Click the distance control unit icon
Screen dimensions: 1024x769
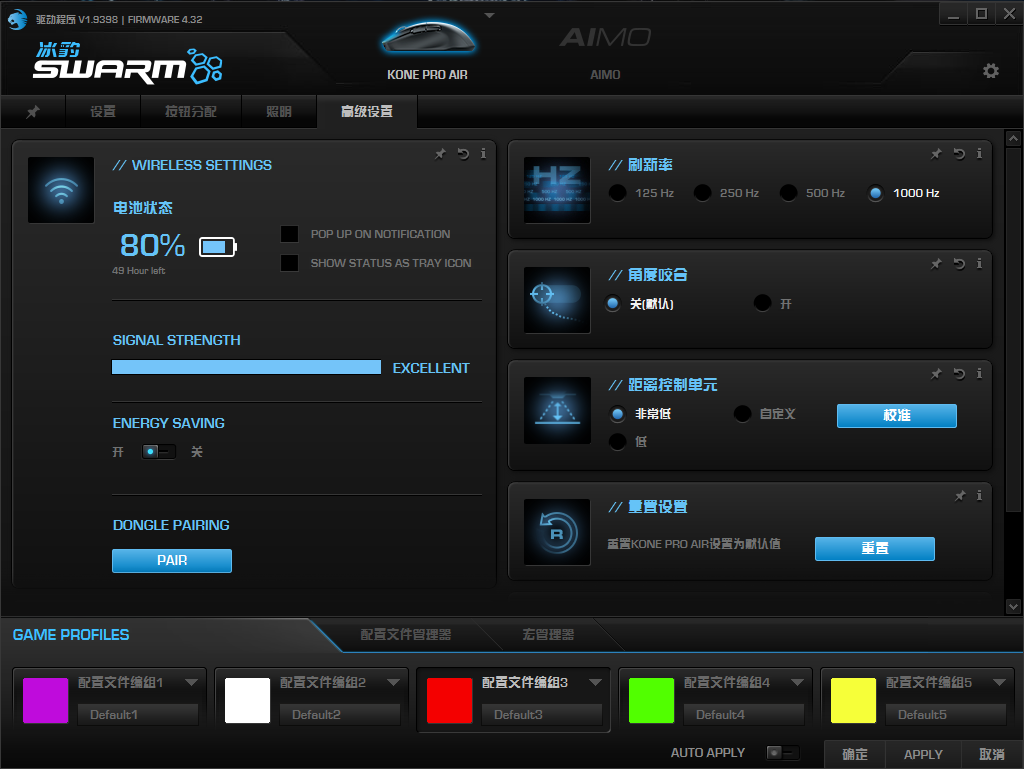[x=557, y=411]
